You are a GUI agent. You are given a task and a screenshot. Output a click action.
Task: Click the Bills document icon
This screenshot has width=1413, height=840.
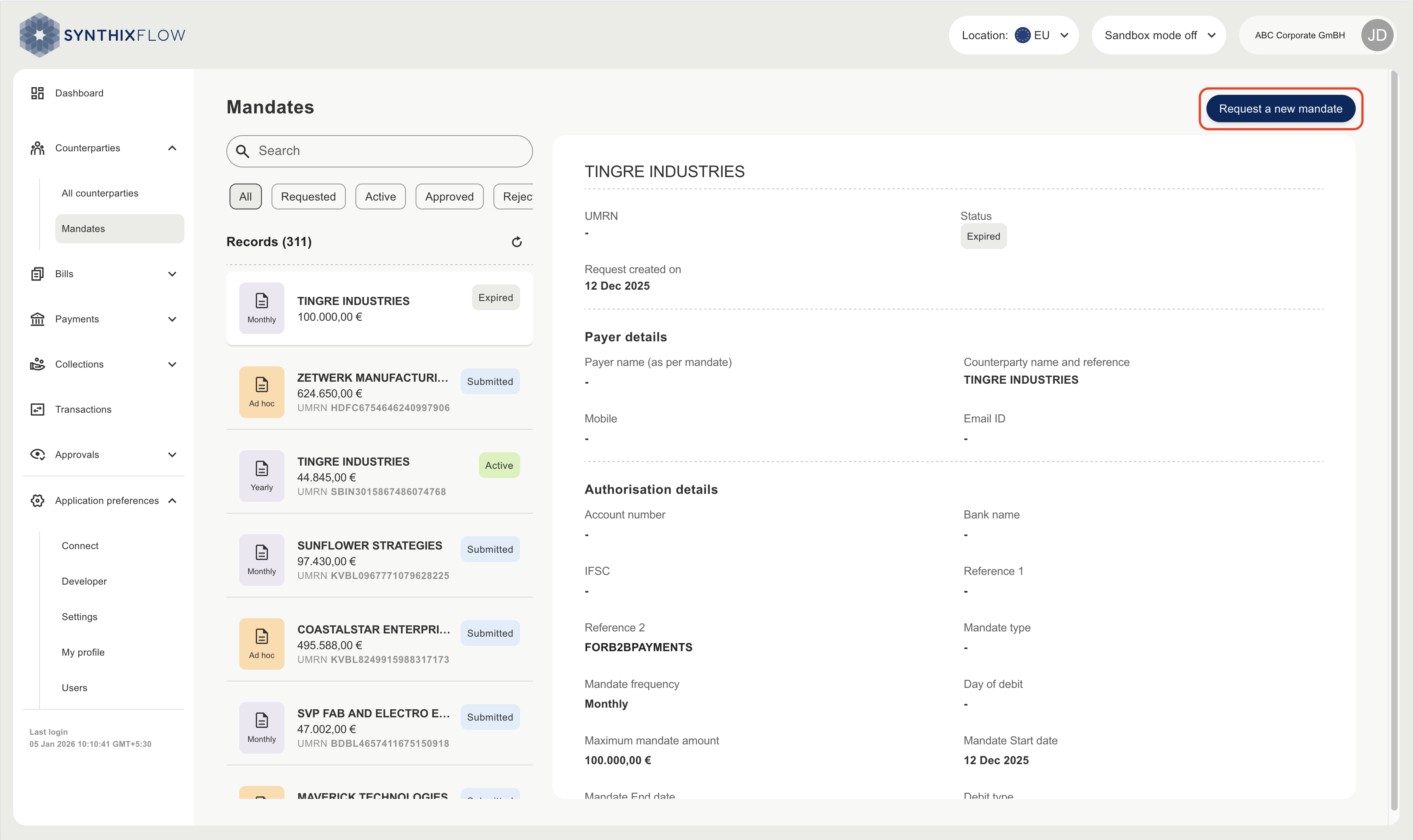[38, 274]
